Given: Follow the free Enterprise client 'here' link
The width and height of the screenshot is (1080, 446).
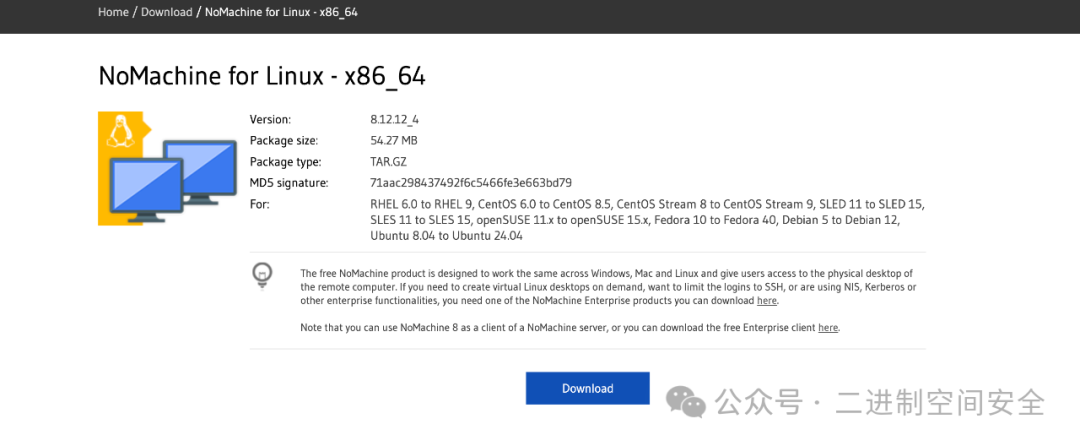Looking at the screenshot, I should pos(828,327).
